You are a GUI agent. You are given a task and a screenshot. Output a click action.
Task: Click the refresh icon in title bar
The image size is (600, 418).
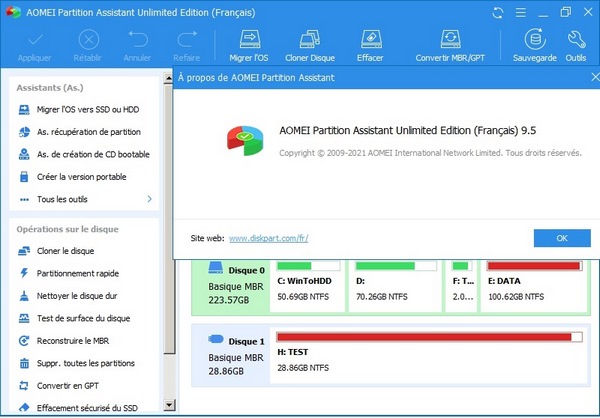tap(498, 13)
